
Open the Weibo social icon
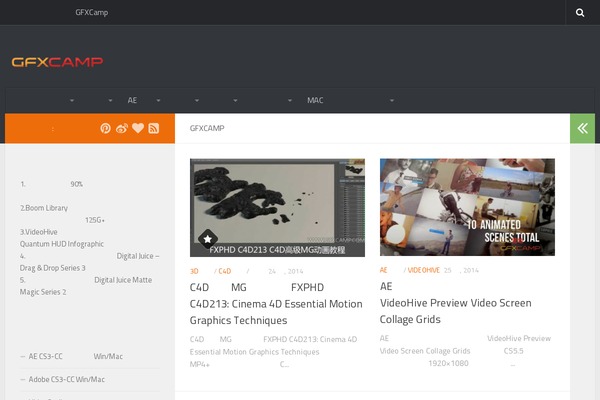coord(122,128)
